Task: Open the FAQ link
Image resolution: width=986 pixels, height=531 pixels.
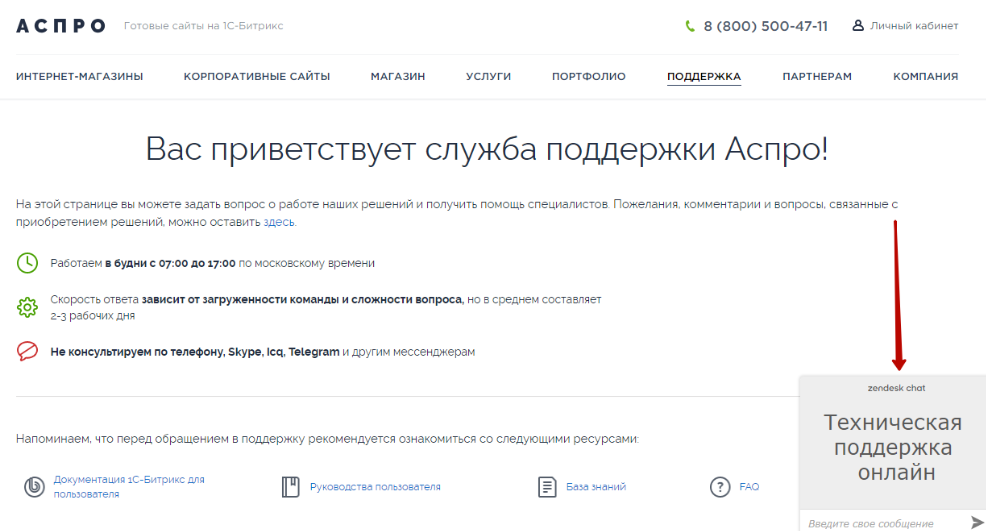Action: point(749,486)
